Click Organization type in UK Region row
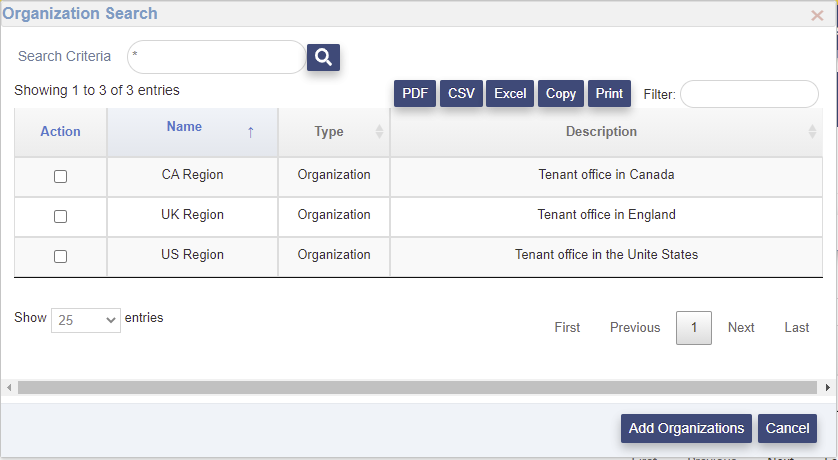 tap(334, 215)
